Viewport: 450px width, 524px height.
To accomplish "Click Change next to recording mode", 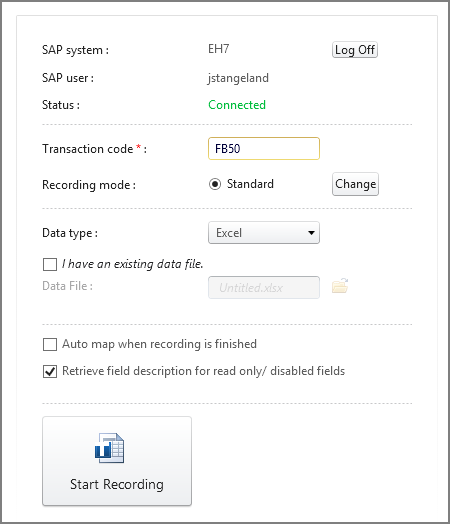I will coord(355,184).
